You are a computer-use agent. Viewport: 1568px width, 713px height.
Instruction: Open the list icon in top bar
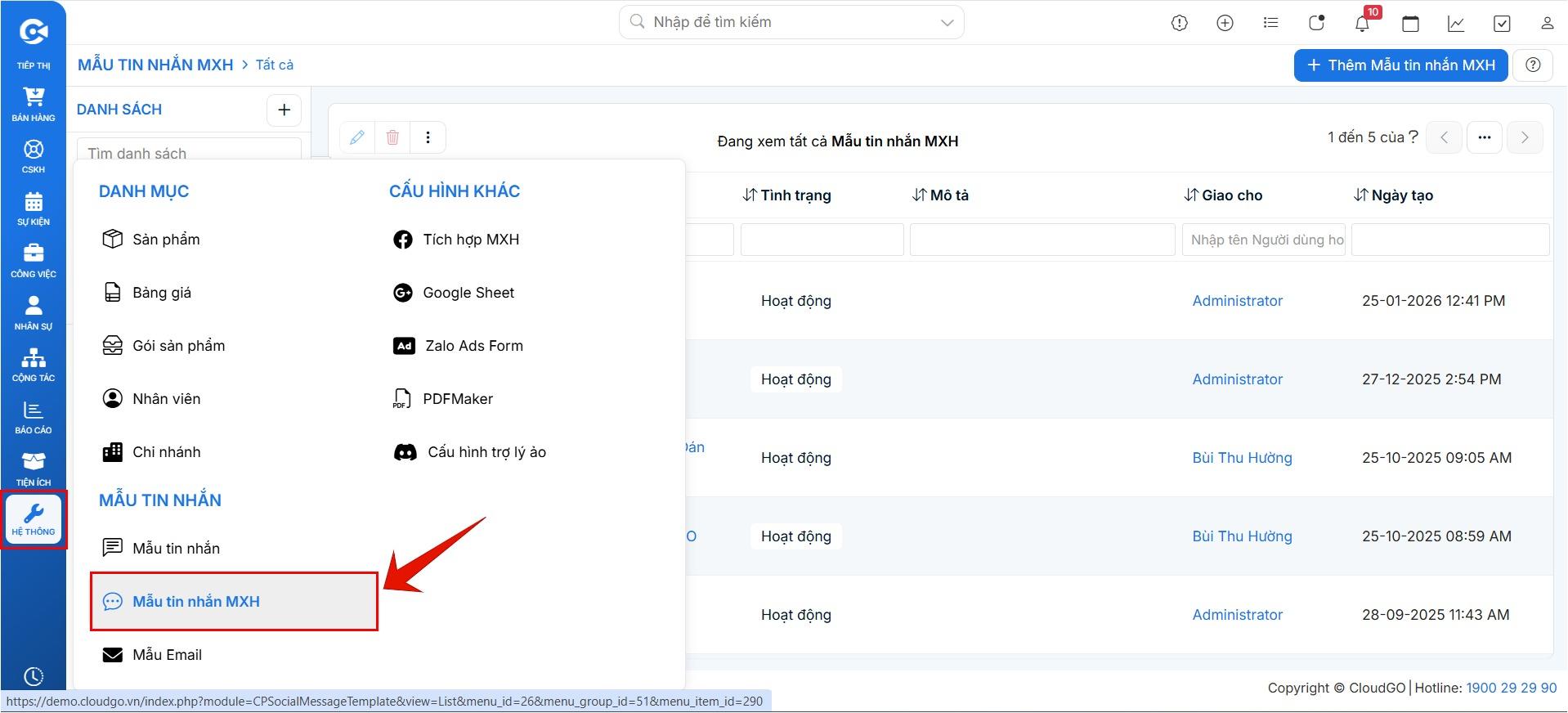[1270, 23]
